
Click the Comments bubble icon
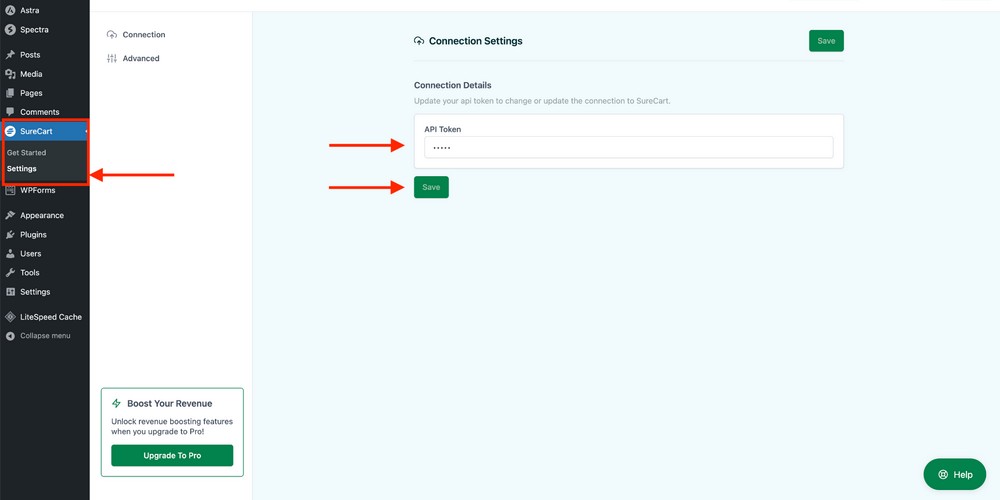coord(10,112)
